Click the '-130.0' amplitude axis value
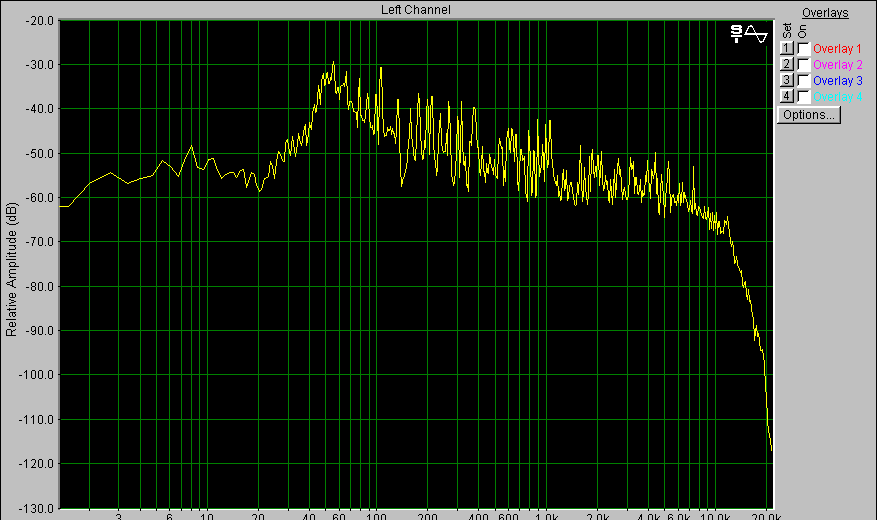Viewport: 879px width, 520px height. pos(37,509)
